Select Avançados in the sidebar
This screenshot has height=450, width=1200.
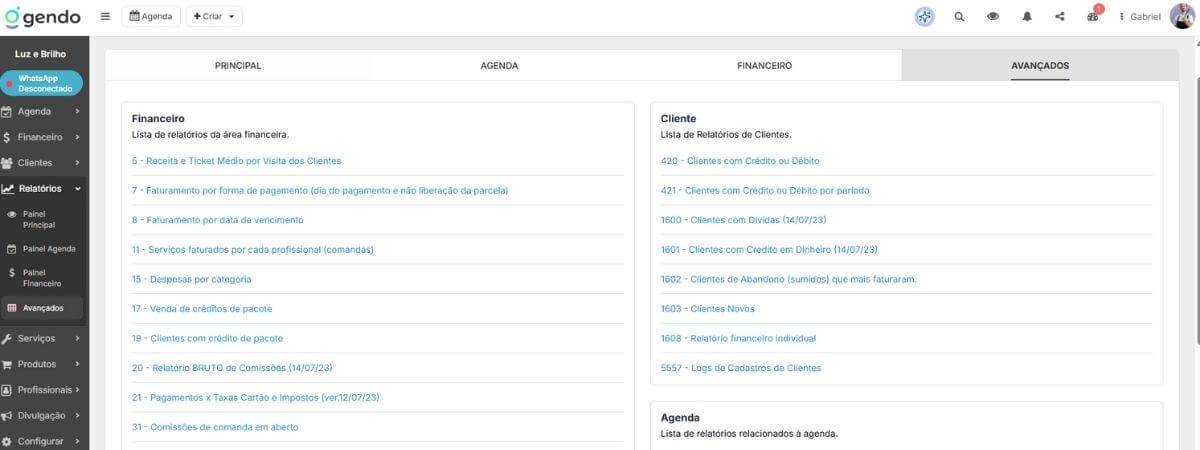pyautogui.click(x=41, y=308)
